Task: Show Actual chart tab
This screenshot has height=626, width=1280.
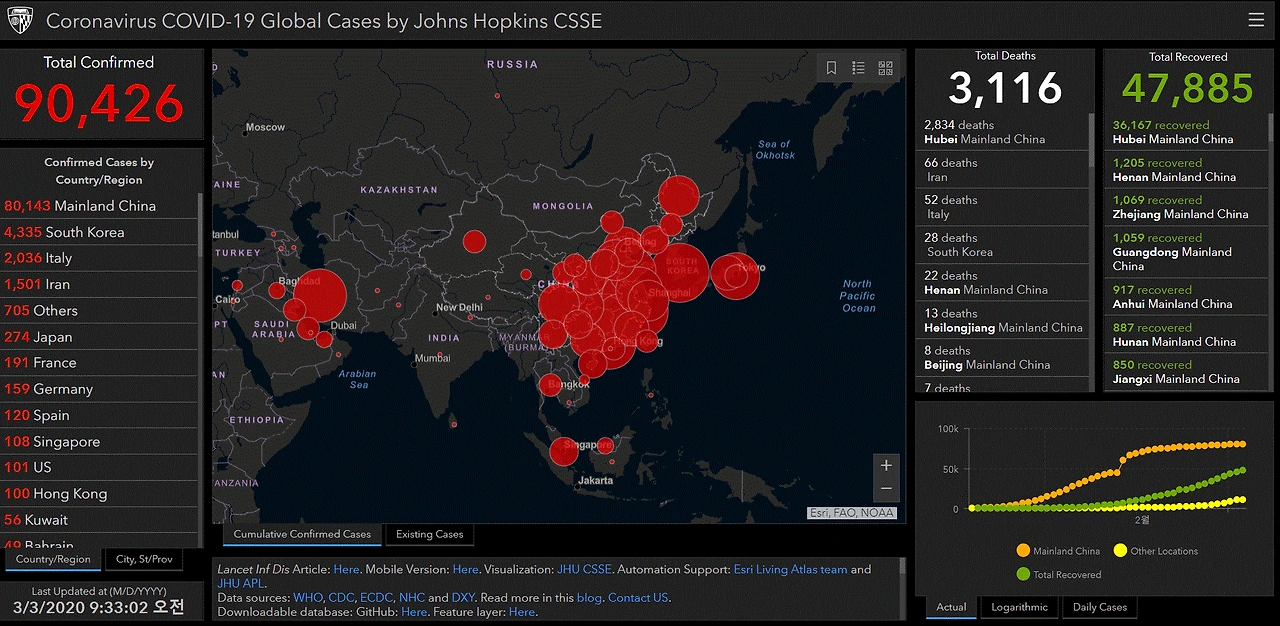Action: click(x=952, y=607)
